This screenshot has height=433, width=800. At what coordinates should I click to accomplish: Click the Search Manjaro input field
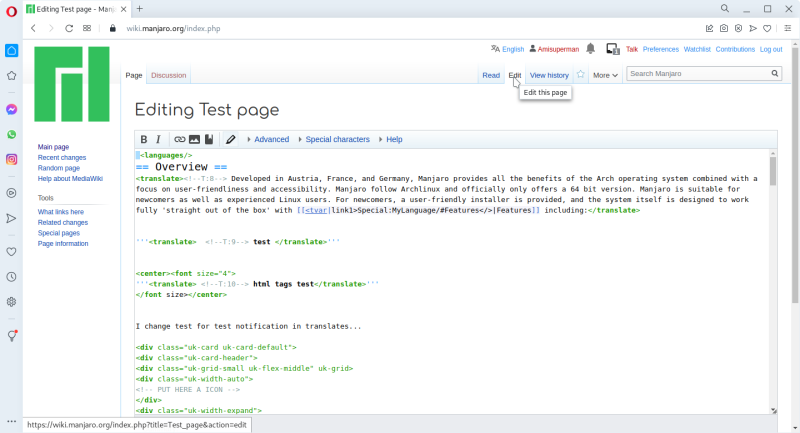pos(698,73)
